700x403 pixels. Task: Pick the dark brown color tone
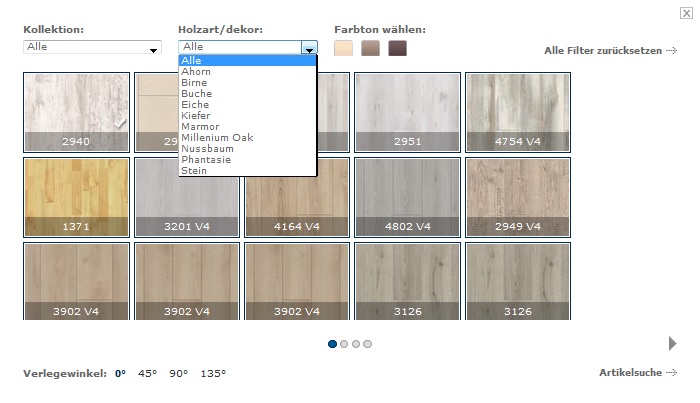point(397,48)
